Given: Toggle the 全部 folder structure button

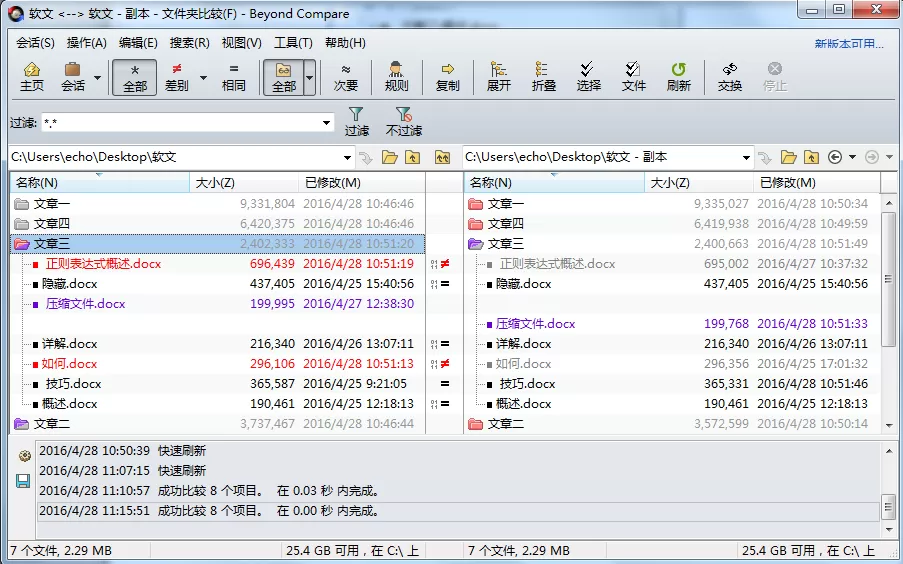Looking at the screenshot, I should pos(283,77).
